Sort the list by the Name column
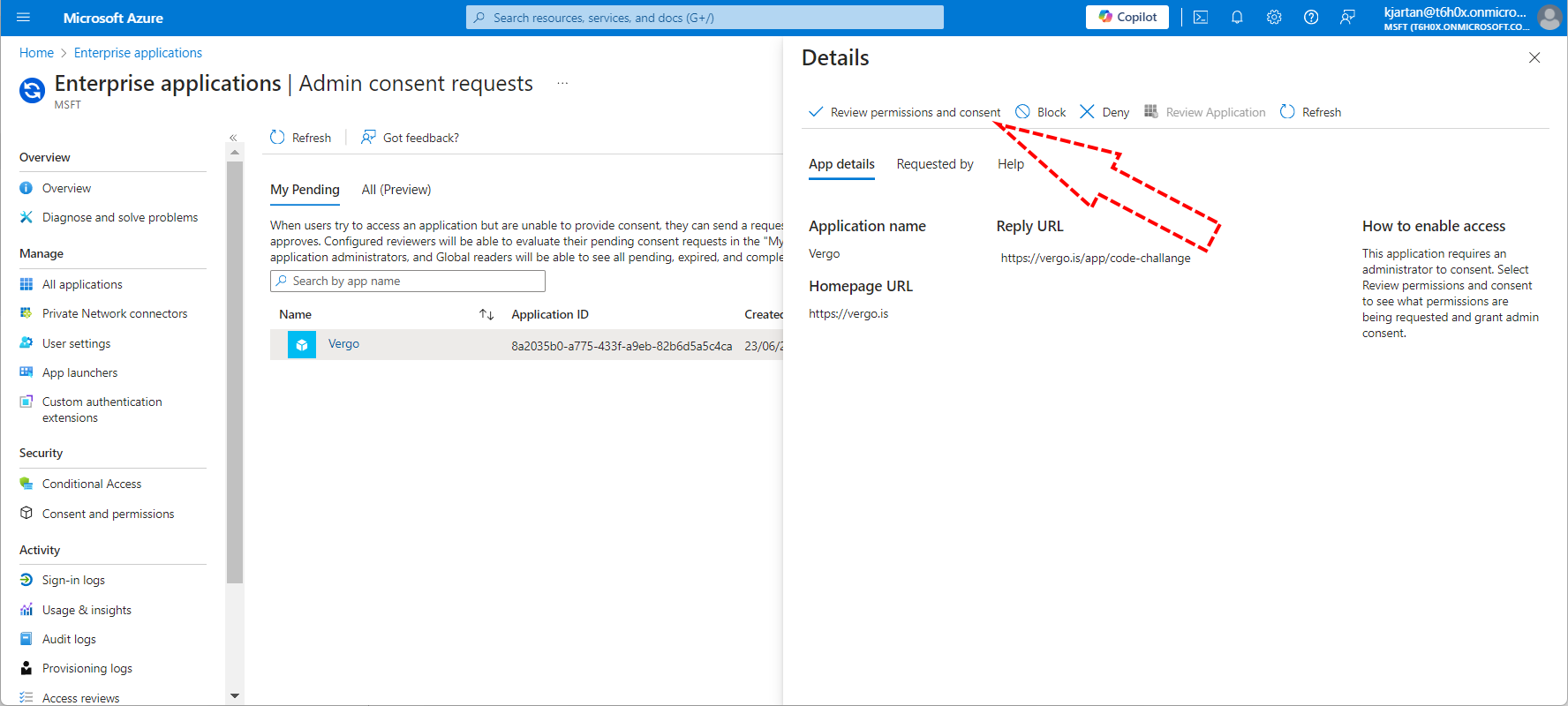The width and height of the screenshot is (1568, 706). tap(295, 314)
